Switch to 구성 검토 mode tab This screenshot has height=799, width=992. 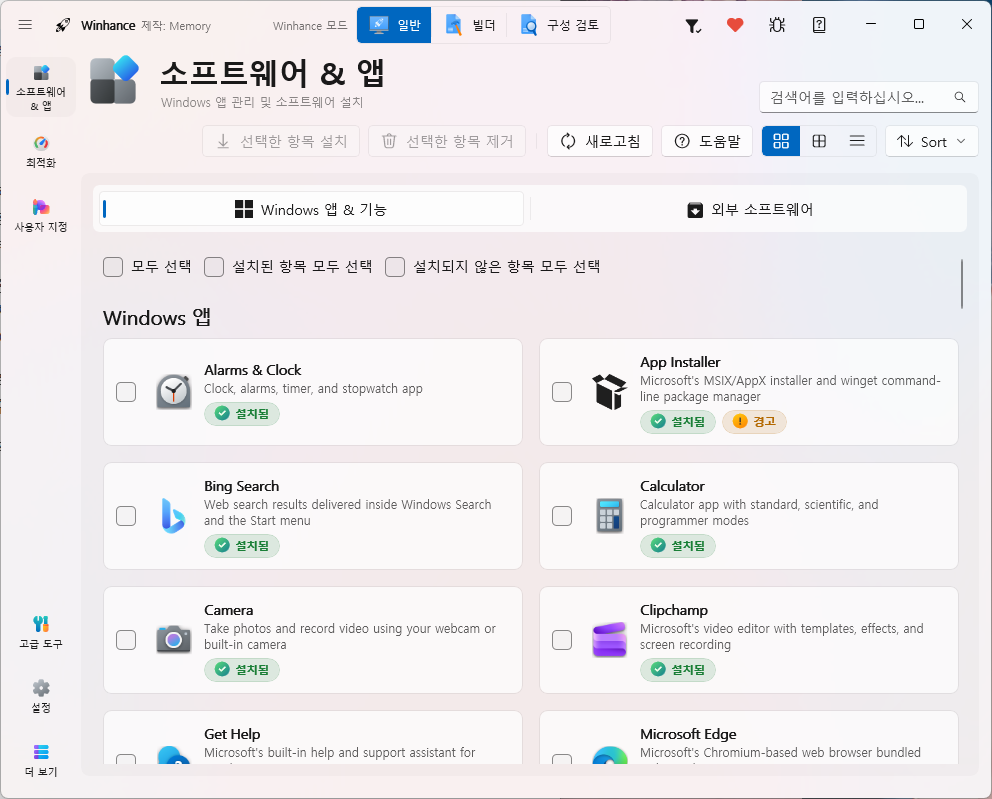[x=559, y=25]
